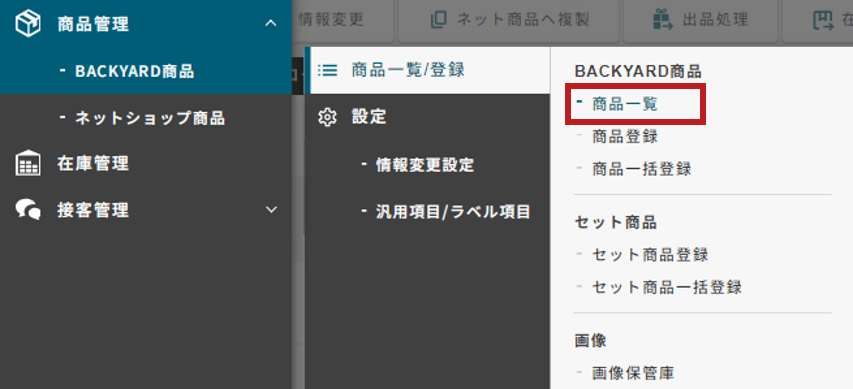Open the 画像保管庫 link
Image resolution: width=853 pixels, height=389 pixels.
point(633,373)
